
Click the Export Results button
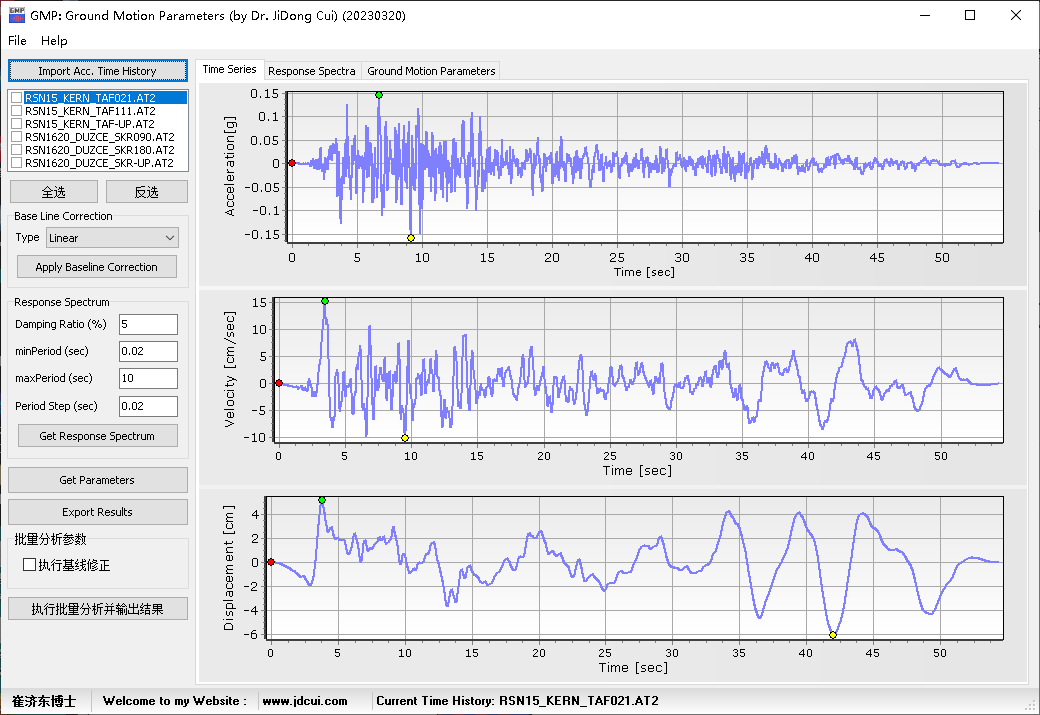point(98,512)
